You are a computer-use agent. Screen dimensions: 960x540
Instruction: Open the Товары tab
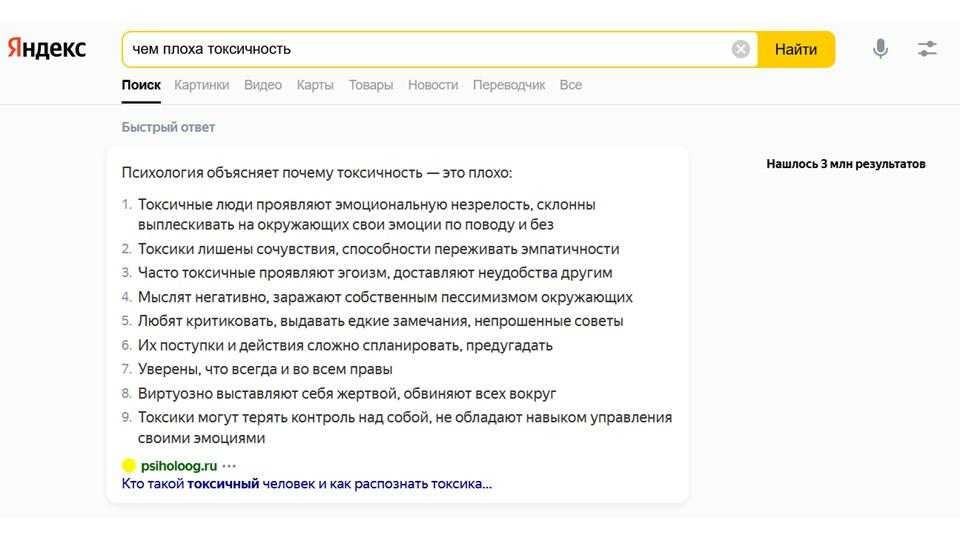point(371,85)
